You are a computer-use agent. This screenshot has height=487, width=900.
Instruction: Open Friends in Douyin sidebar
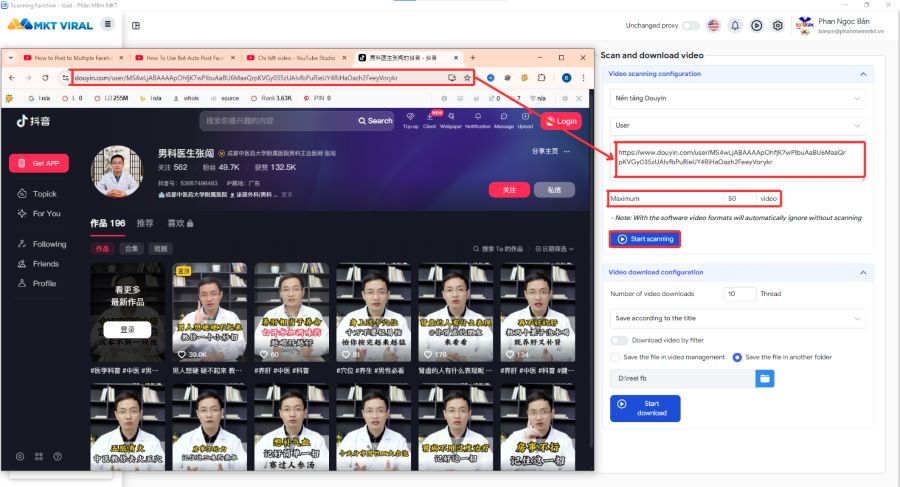tap(38, 264)
